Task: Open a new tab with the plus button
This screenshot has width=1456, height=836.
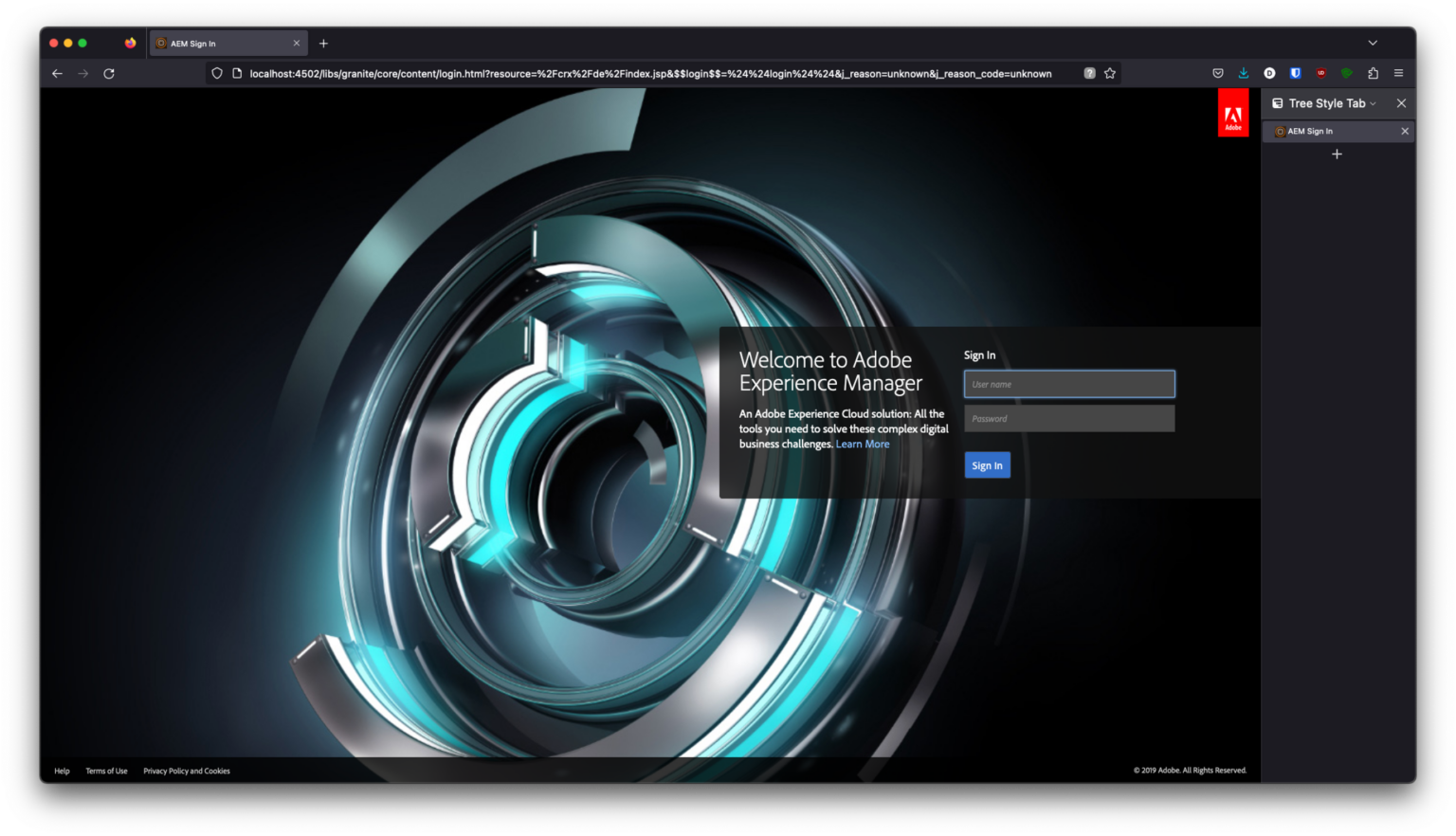Action: tap(324, 43)
